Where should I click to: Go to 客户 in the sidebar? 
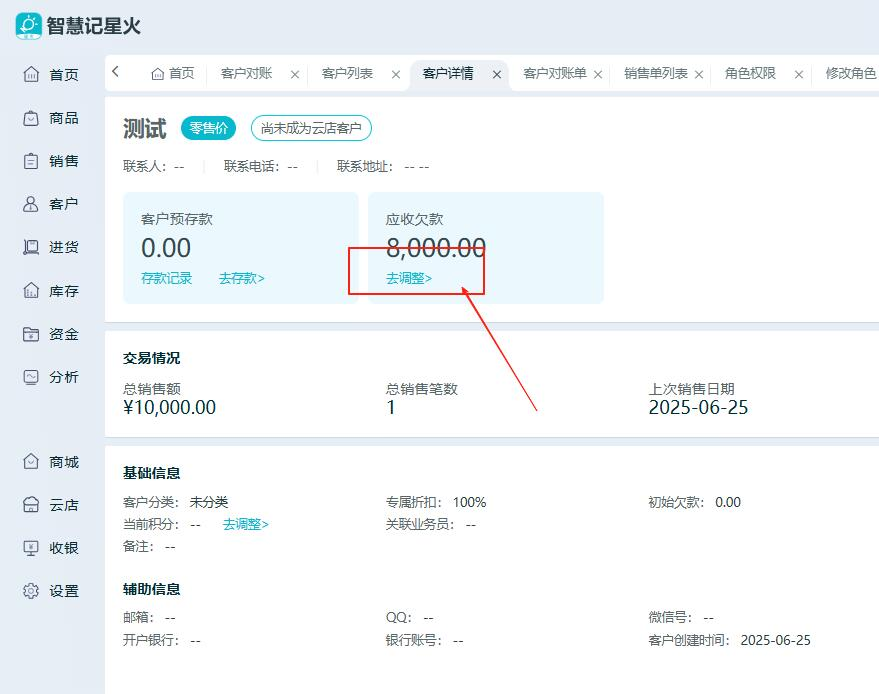point(50,204)
